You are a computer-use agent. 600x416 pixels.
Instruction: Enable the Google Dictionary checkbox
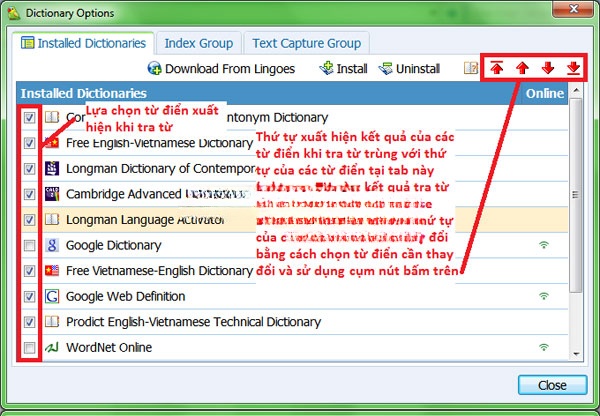point(29,245)
